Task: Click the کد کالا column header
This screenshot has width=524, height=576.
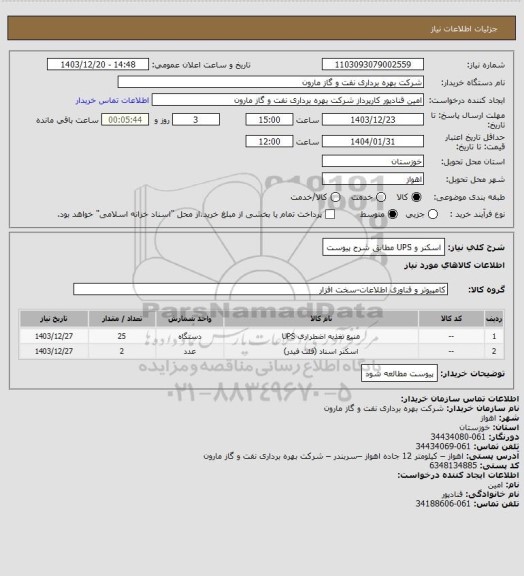Action: point(451,319)
